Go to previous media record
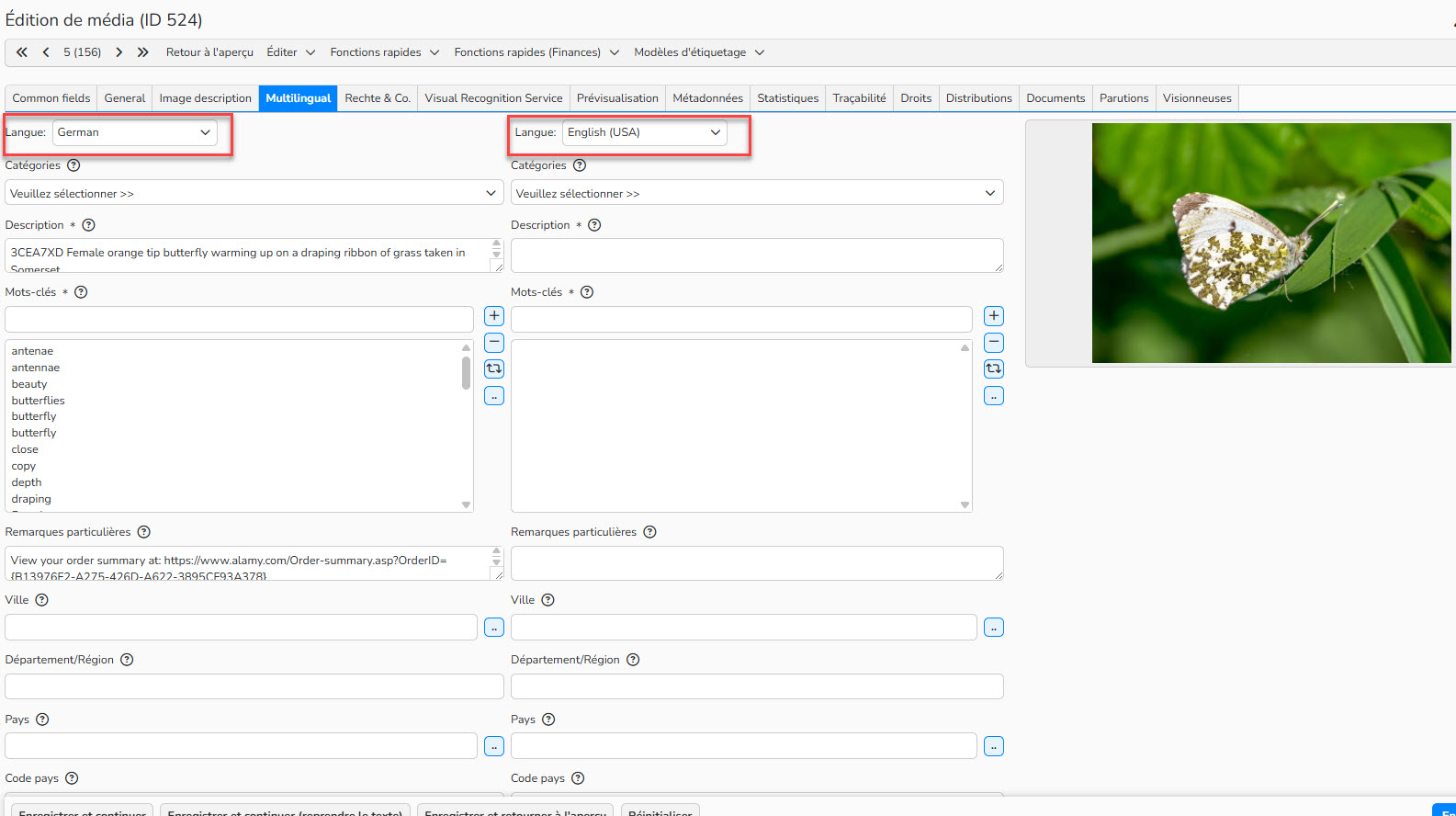The width and height of the screenshot is (1456, 816). (46, 52)
